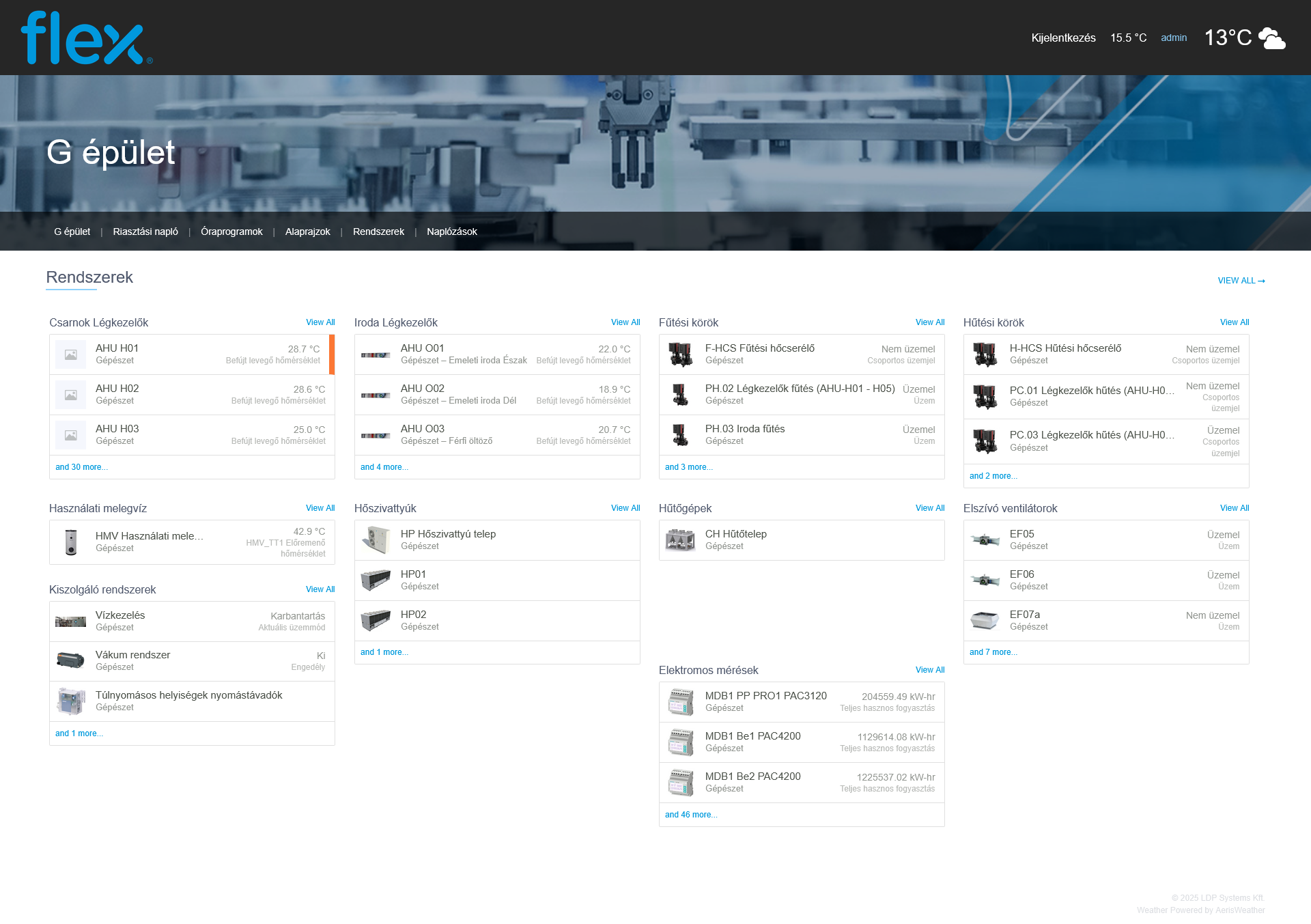Click the VIEW ALL arrow link
Screen dimensions: 1311x924
(x=1241, y=281)
